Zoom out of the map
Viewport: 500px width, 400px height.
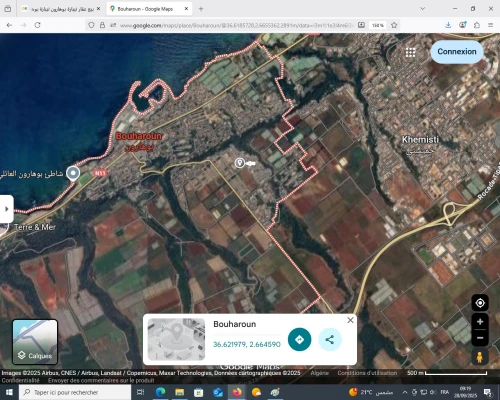tap(480, 338)
